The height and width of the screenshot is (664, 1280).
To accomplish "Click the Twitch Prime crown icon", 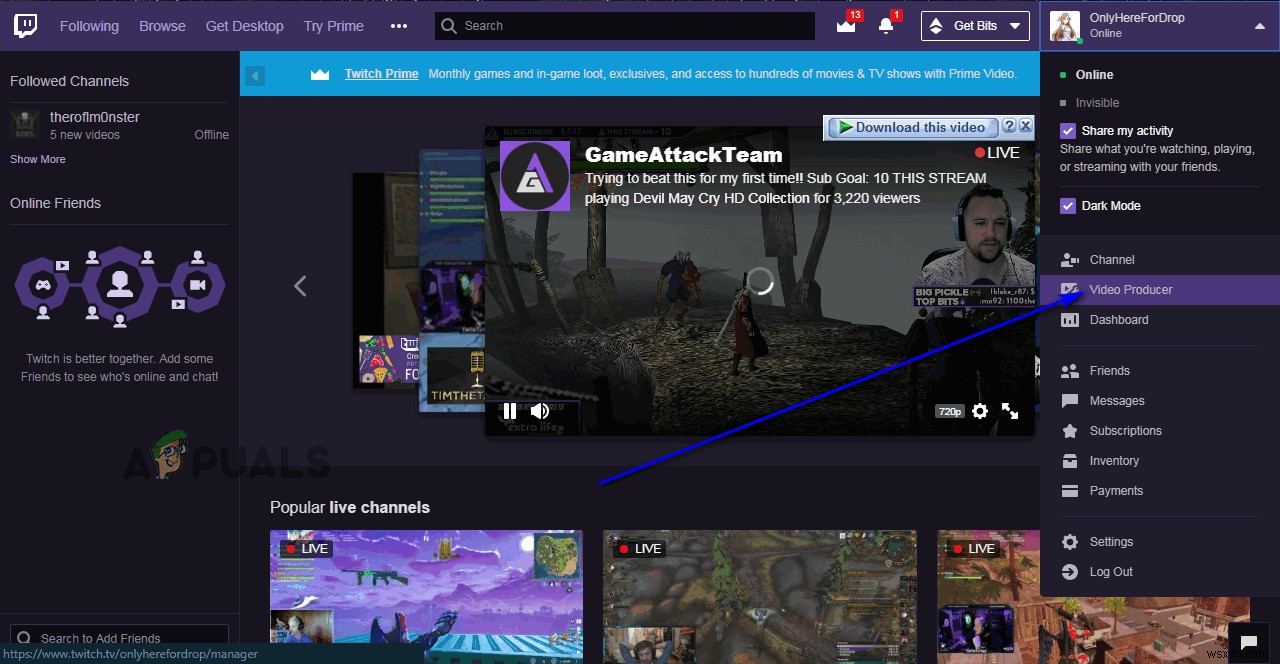I will tap(319, 73).
